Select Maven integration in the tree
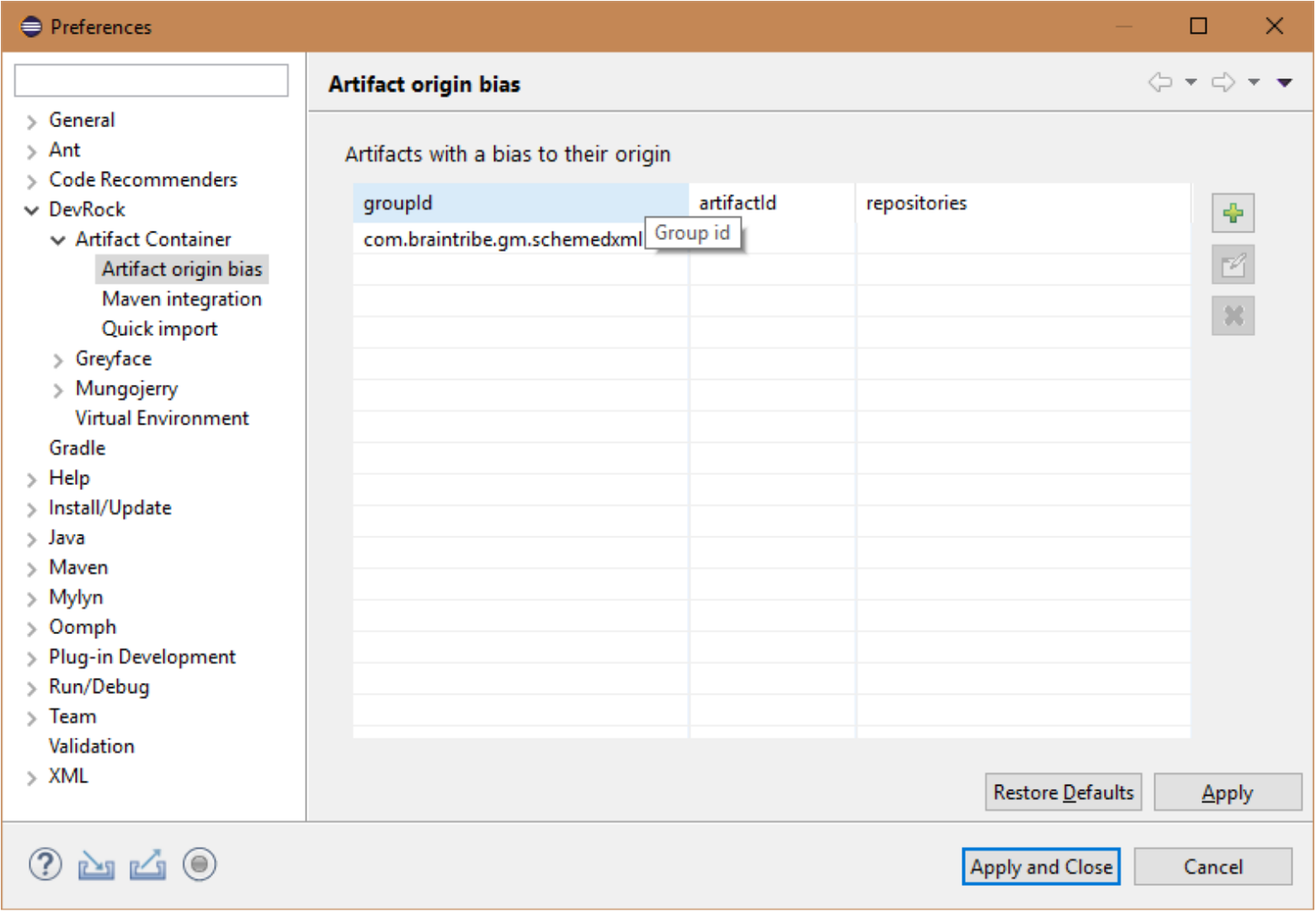This screenshot has width=1316, height=912. tap(181, 299)
